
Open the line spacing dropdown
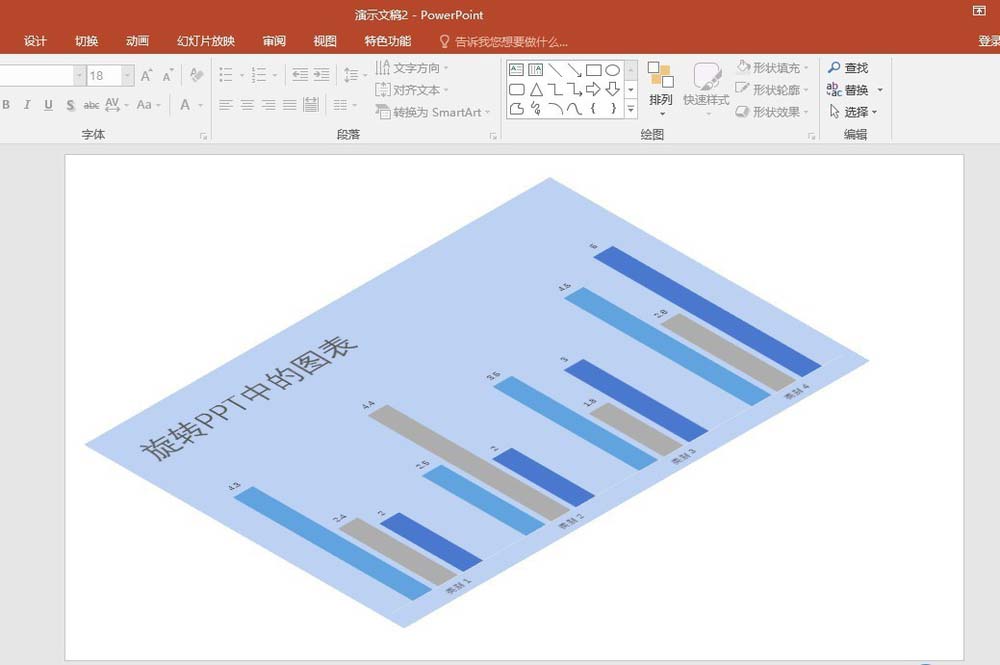[355, 75]
